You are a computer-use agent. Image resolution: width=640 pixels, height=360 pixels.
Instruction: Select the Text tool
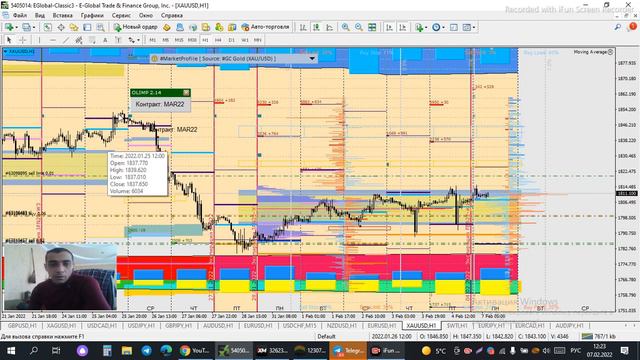tap(105, 40)
